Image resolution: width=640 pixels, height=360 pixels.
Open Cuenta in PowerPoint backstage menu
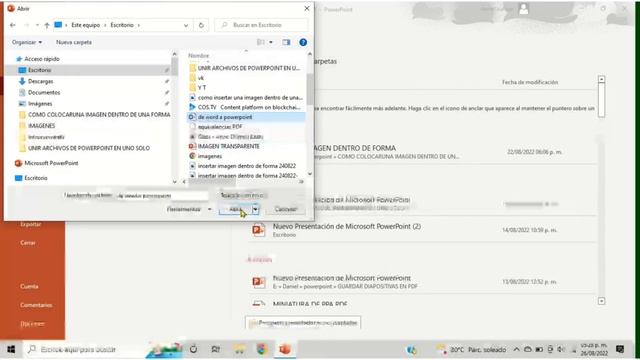coord(29,287)
